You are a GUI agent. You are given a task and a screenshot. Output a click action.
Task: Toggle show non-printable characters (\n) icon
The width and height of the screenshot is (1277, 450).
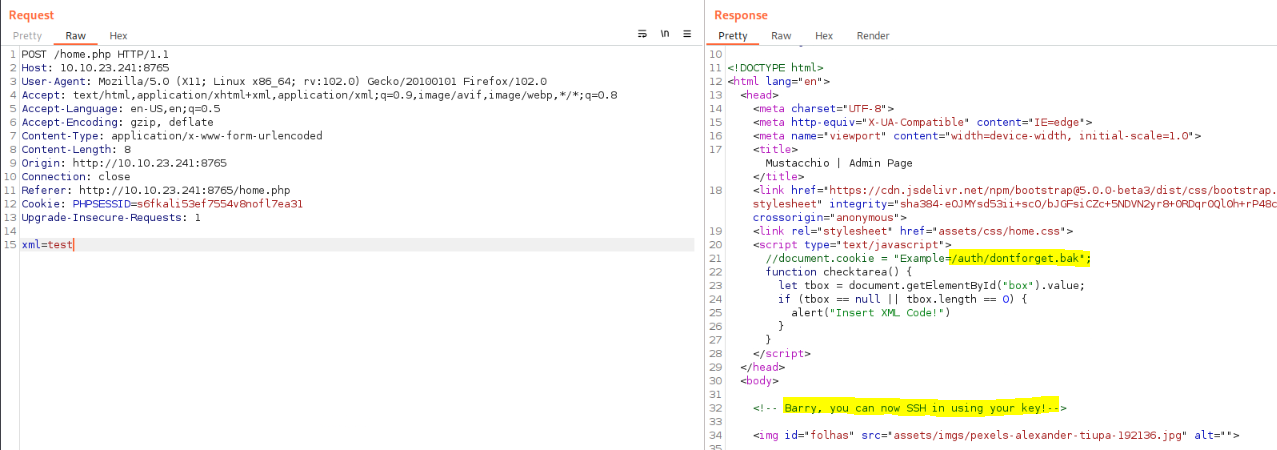(665, 34)
